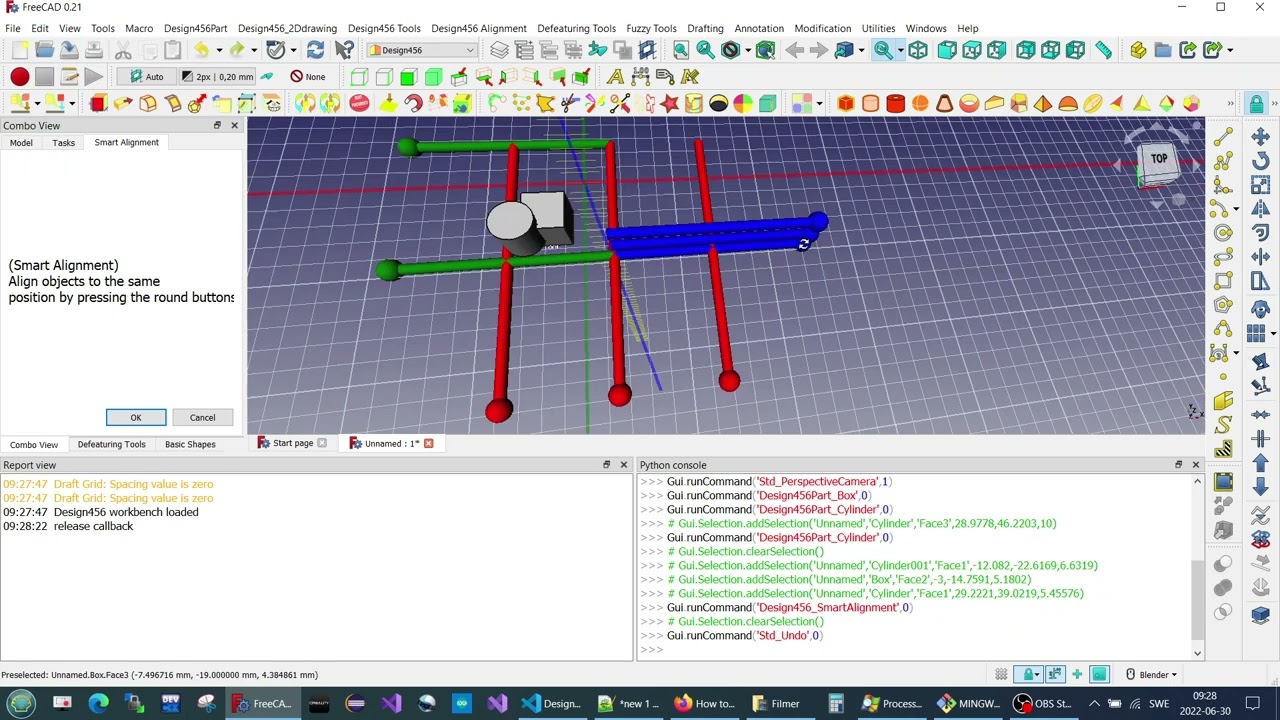Toggle the Auto working plane button
1280x720 pixels.
click(x=146, y=77)
